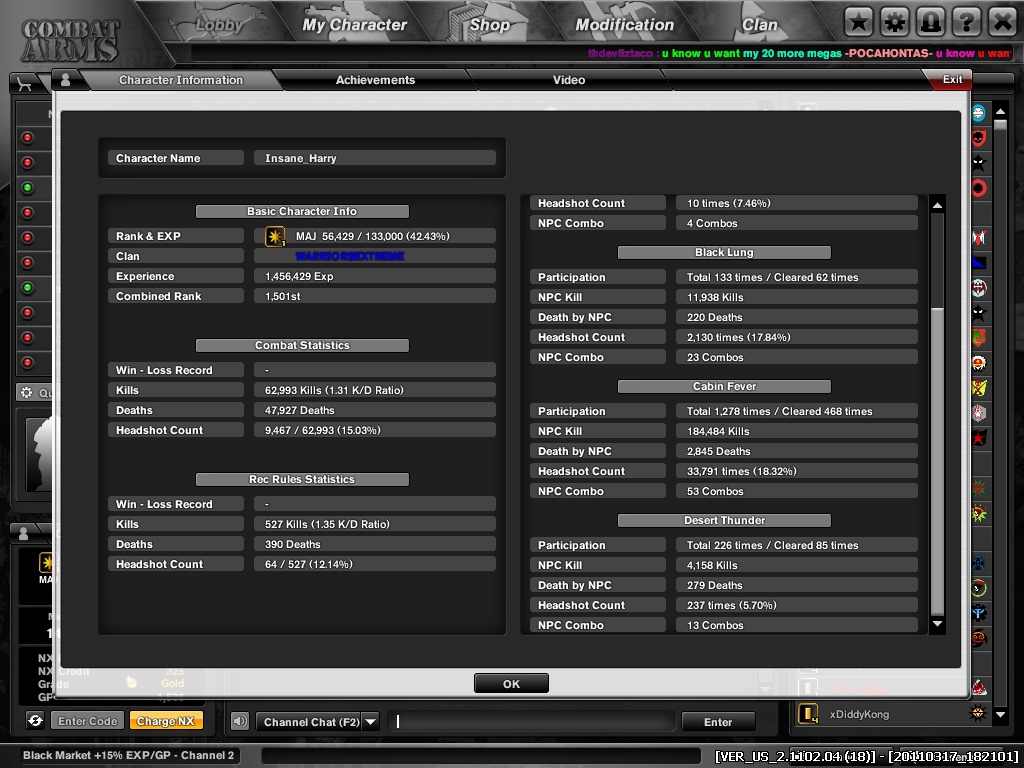Mute chat with the speaker icon
The image size is (1024, 768).
[x=240, y=721]
